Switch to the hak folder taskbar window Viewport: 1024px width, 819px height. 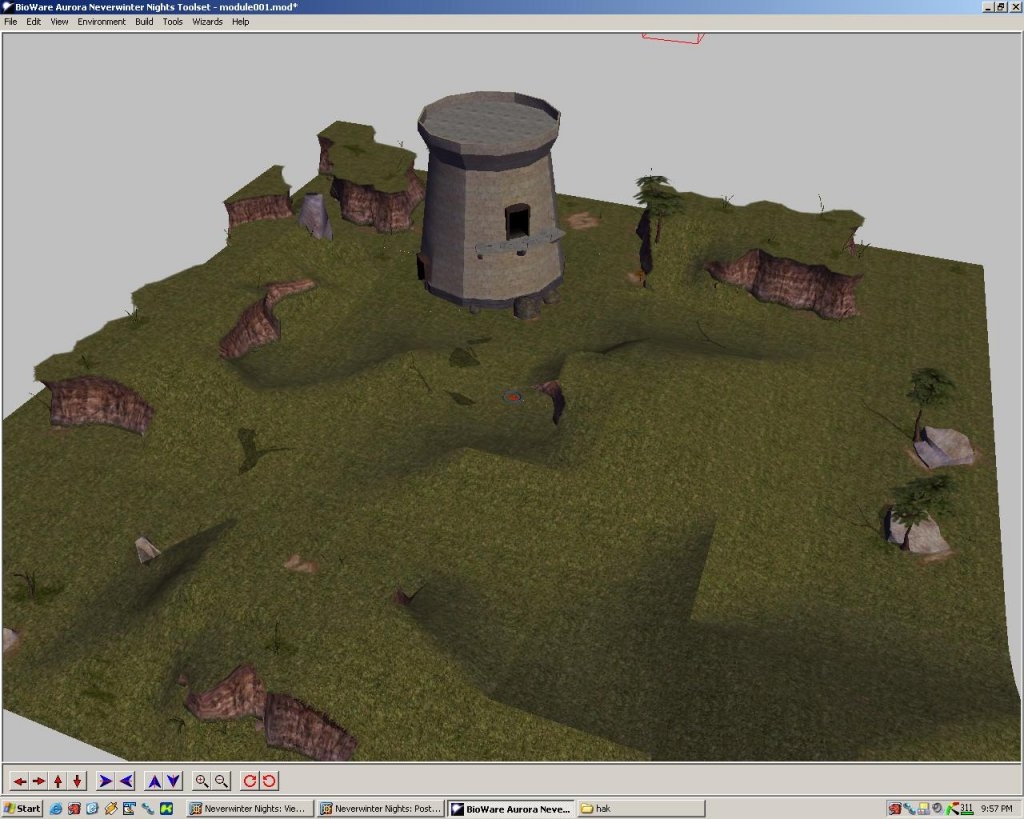click(640, 808)
